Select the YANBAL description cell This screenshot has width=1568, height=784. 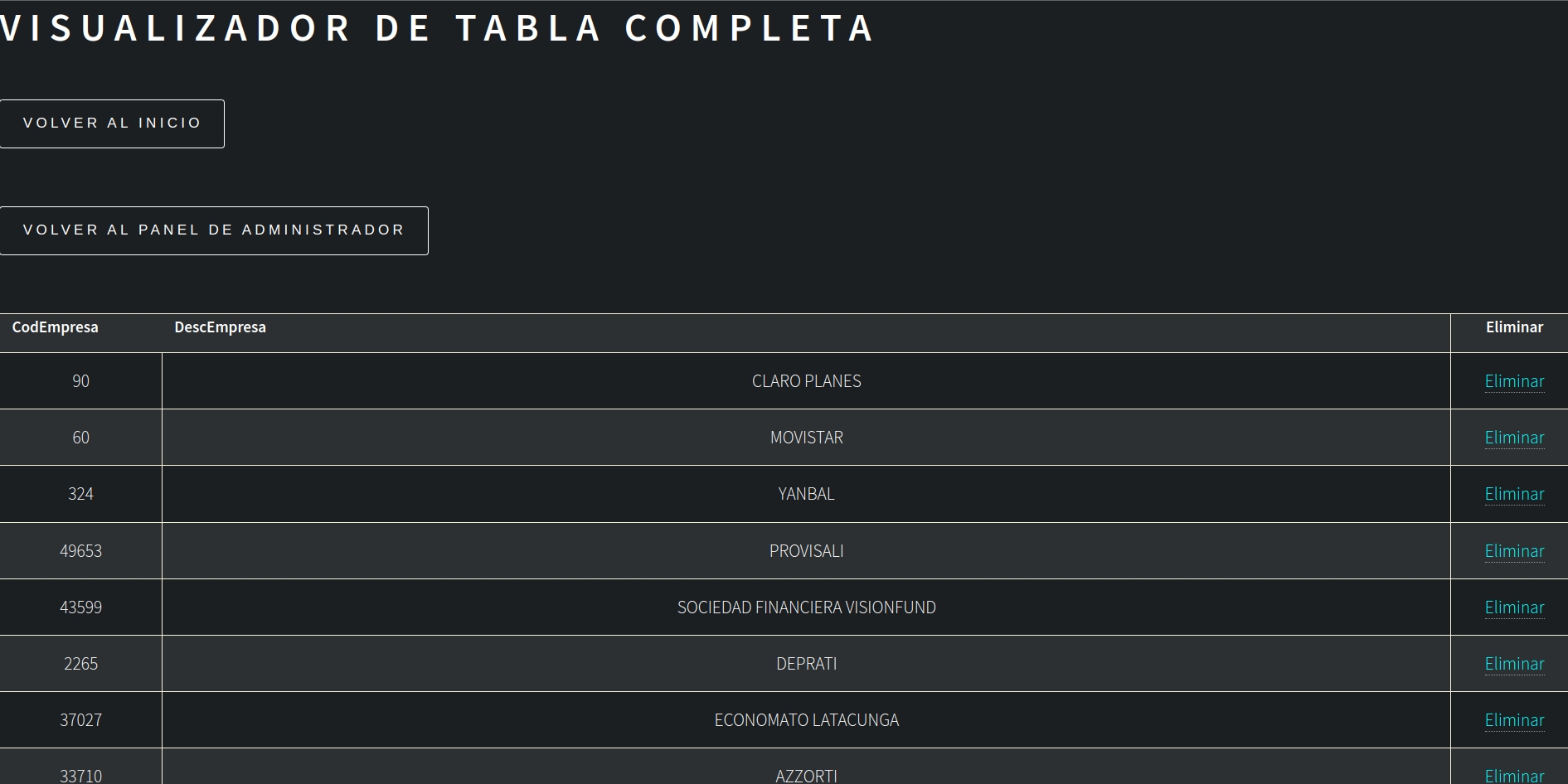[x=806, y=494]
